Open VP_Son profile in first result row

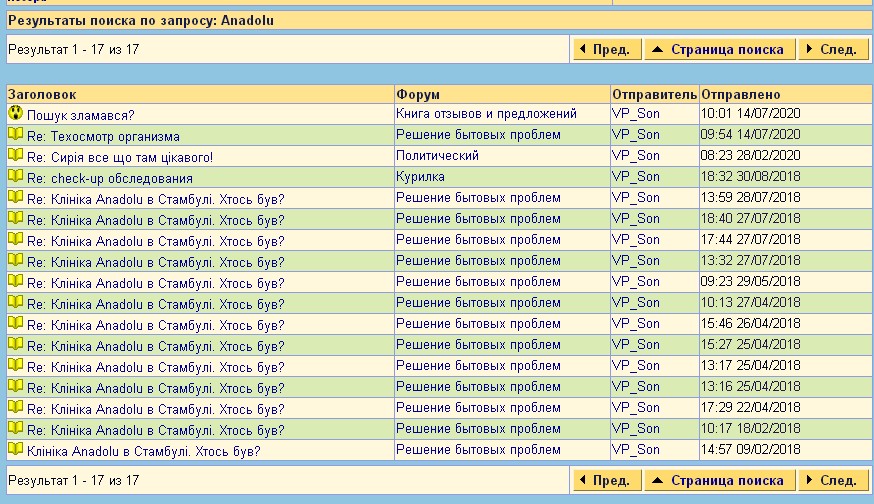coord(636,114)
